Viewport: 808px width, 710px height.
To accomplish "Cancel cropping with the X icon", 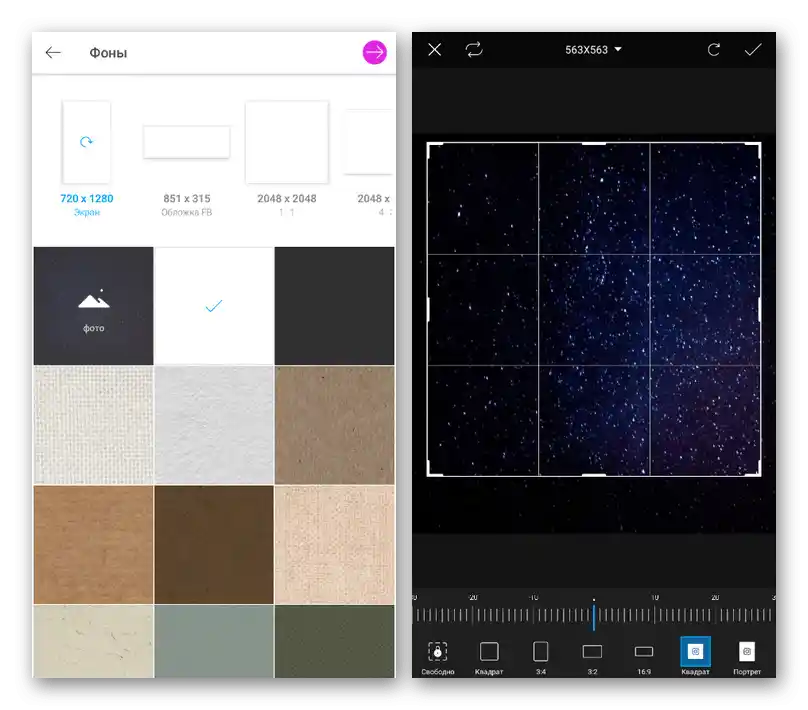I will [x=434, y=49].
